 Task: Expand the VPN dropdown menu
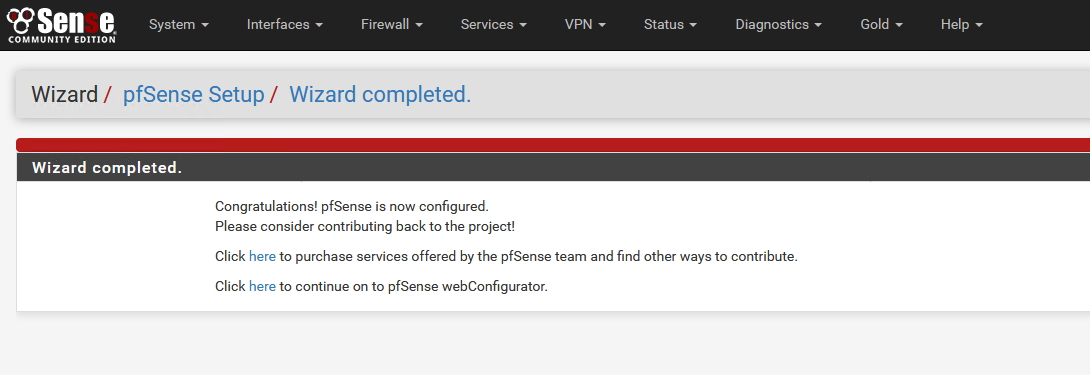(x=585, y=24)
